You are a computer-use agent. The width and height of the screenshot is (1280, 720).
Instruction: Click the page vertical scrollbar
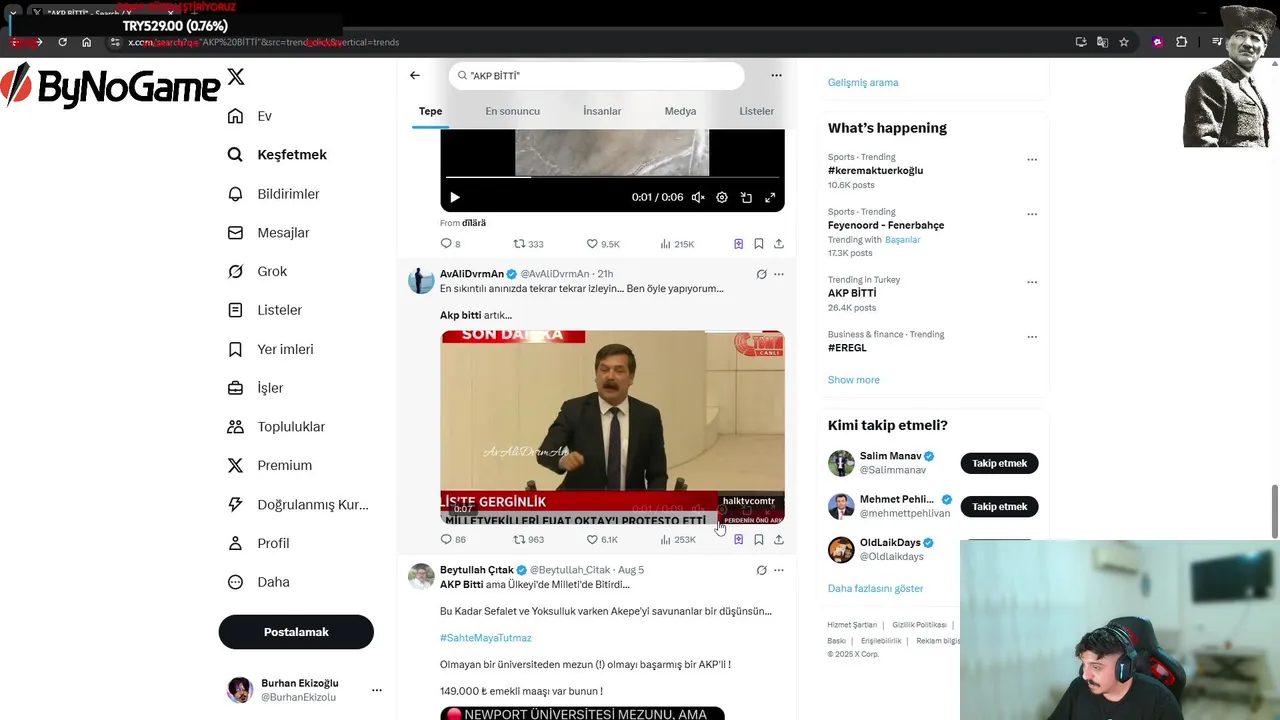[x=1274, y=510]
